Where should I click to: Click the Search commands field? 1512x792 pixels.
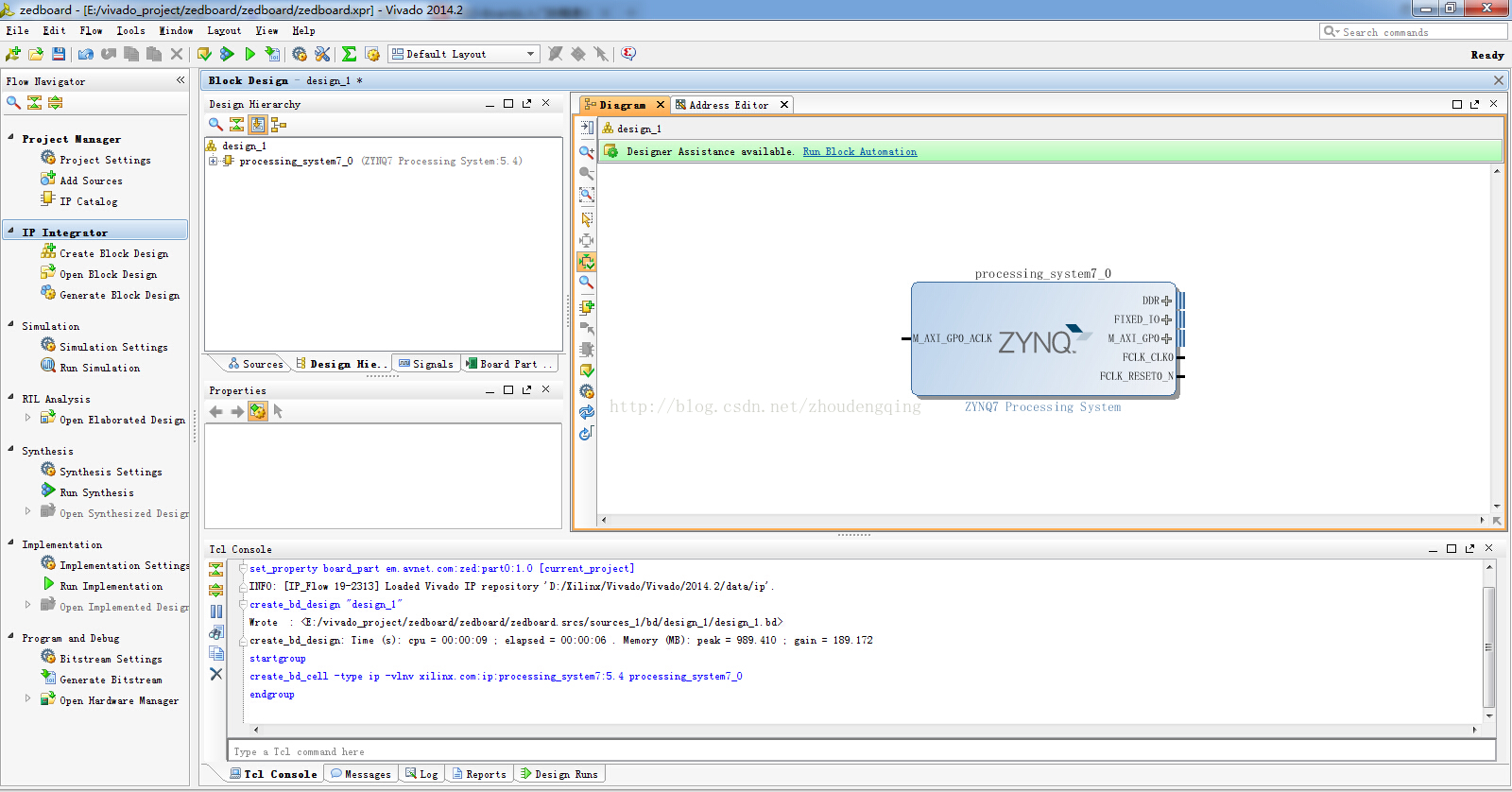pos(1413,32)
